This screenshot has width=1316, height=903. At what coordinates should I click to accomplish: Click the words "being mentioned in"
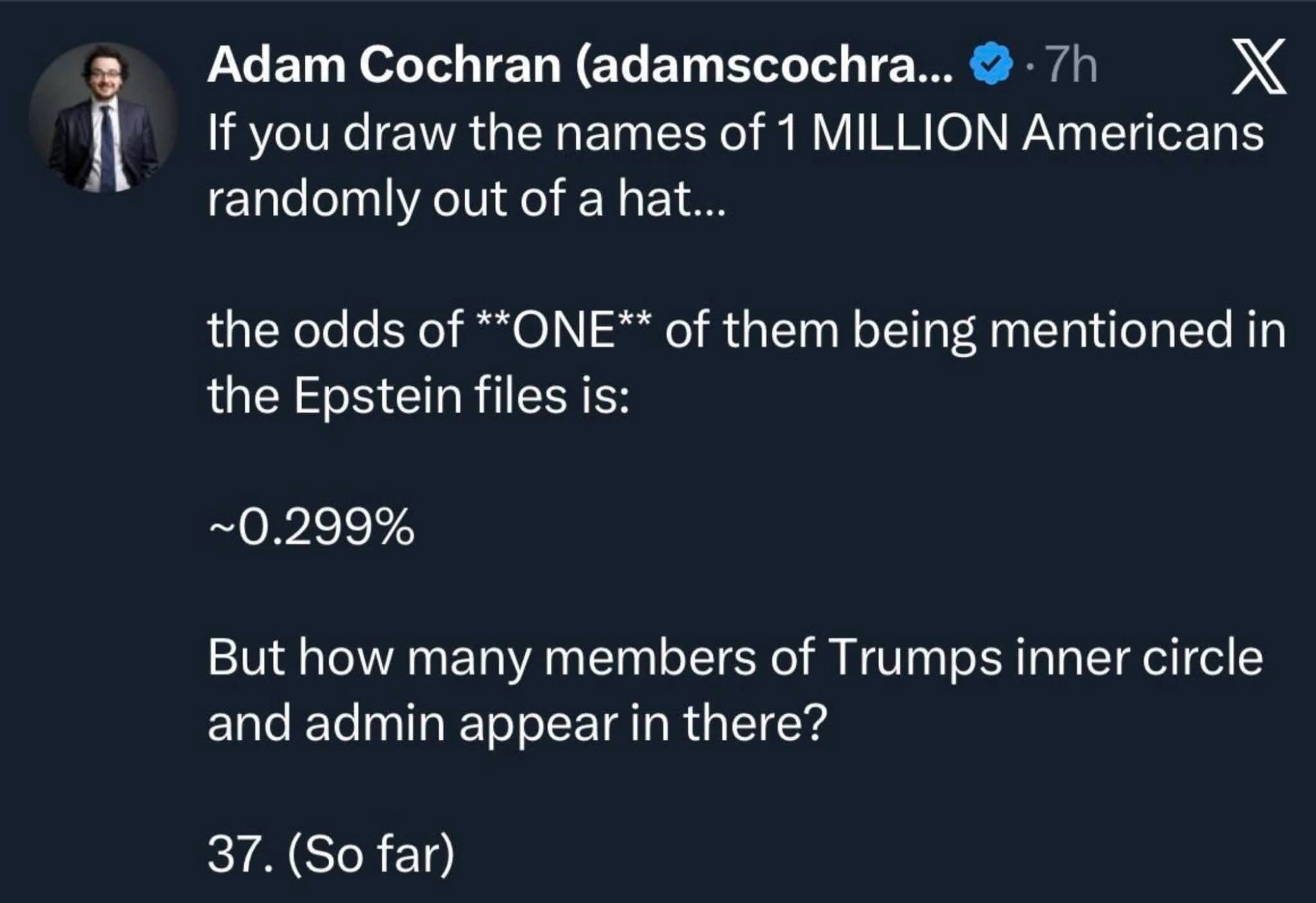(x=1069, y=330)
